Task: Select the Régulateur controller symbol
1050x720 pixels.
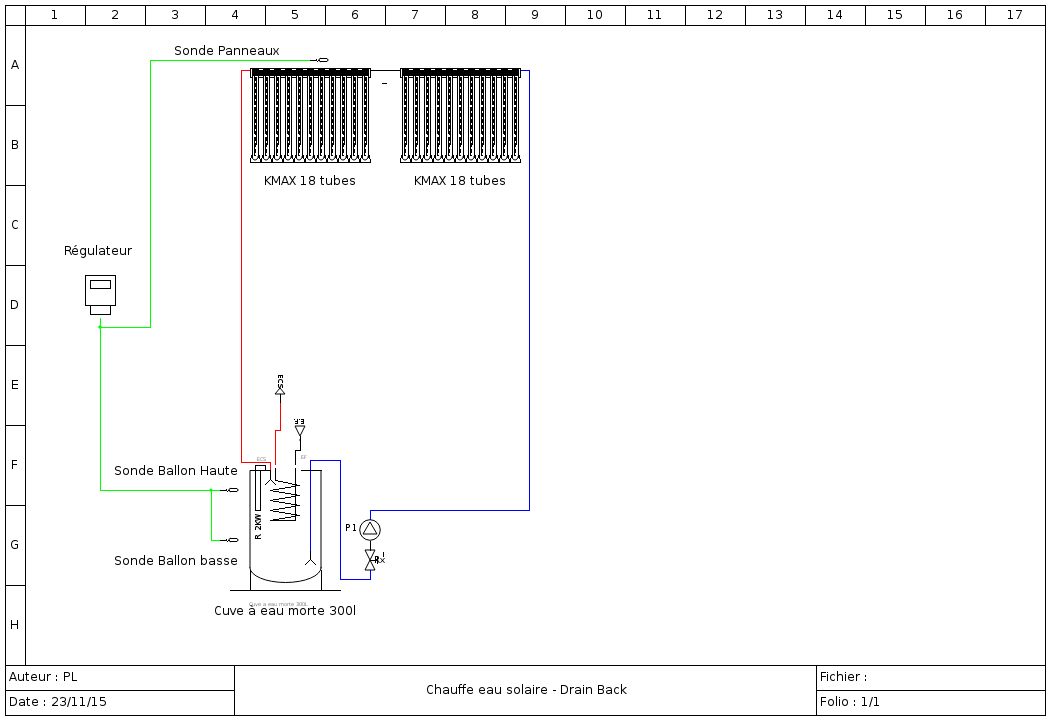Action: 100,295
